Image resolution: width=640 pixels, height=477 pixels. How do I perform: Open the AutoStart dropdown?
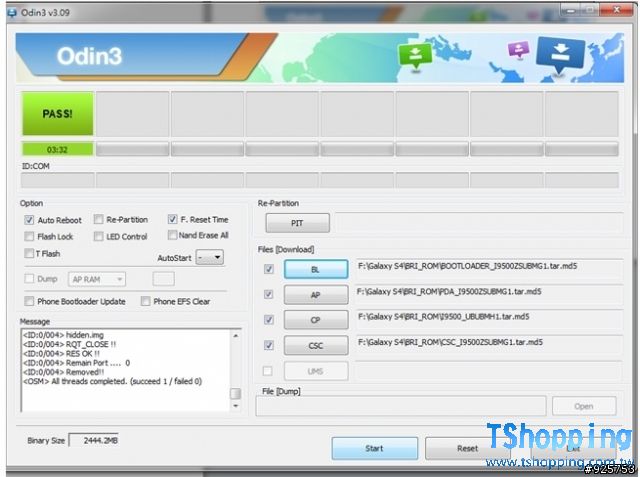coord(209,257)
